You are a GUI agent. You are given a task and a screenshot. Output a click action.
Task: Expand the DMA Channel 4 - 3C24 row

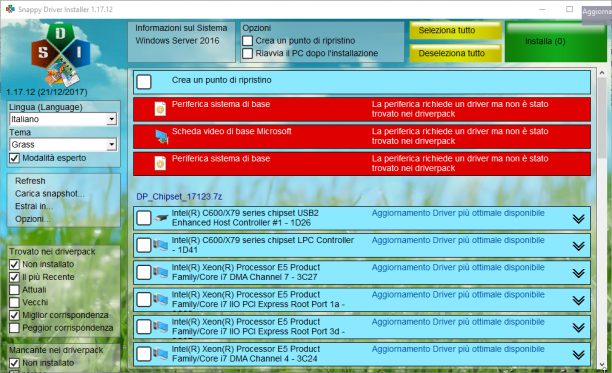click(578, 355)
